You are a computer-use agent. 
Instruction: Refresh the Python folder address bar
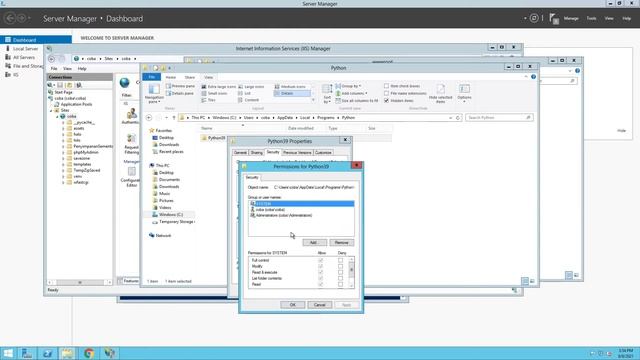[x=458, y=118]
